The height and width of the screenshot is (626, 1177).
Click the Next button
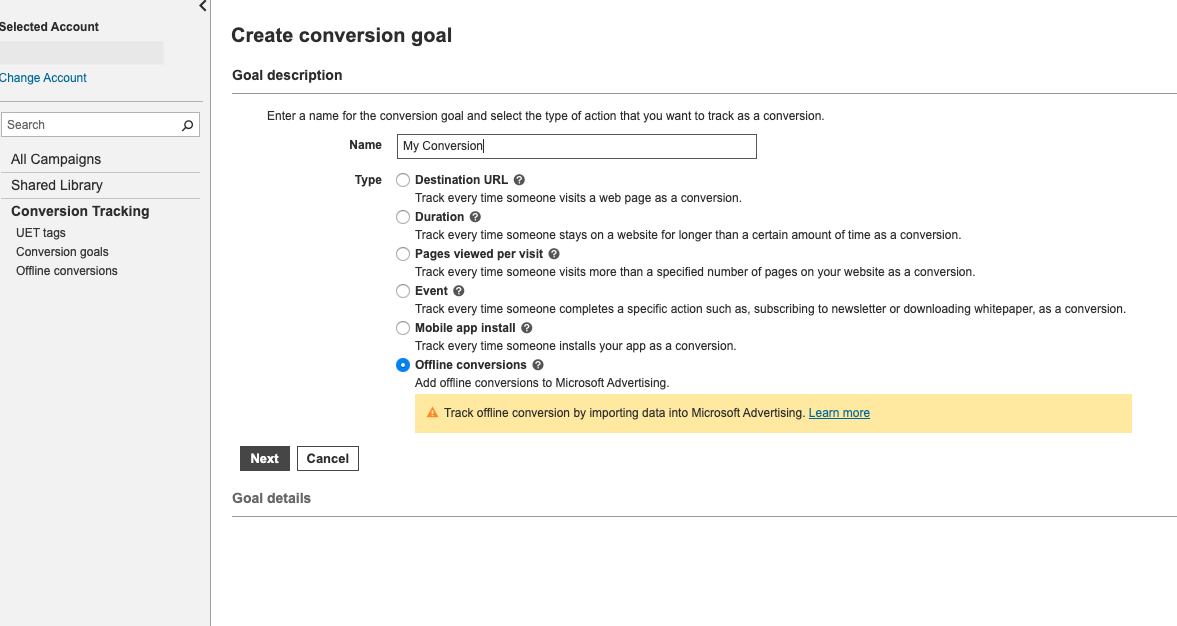point(264,458)
